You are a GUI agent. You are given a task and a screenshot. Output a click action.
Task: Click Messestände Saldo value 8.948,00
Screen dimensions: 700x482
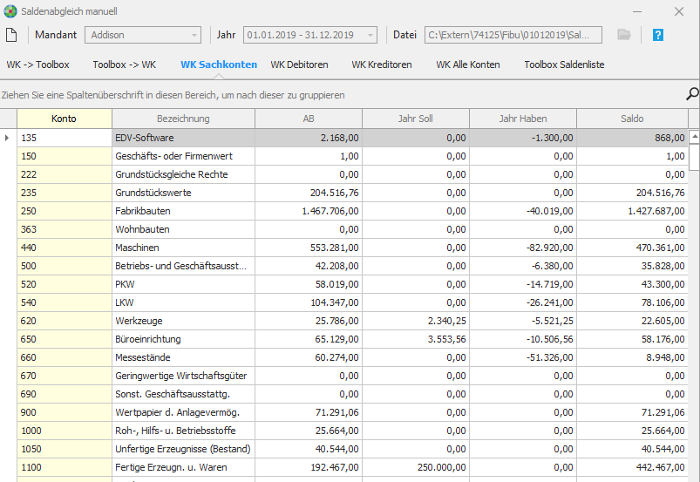[x=632, y=357]
